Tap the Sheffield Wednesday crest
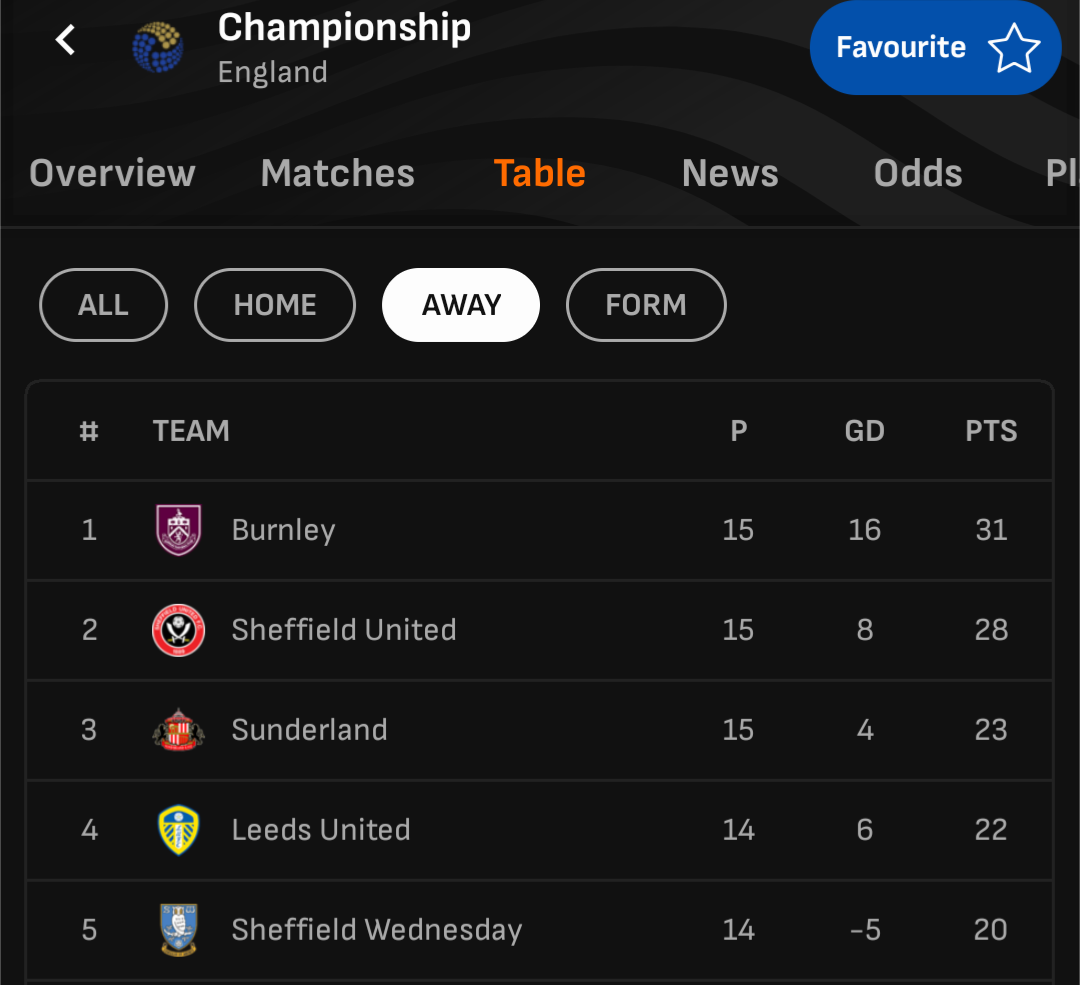 (x=179, y=930)
